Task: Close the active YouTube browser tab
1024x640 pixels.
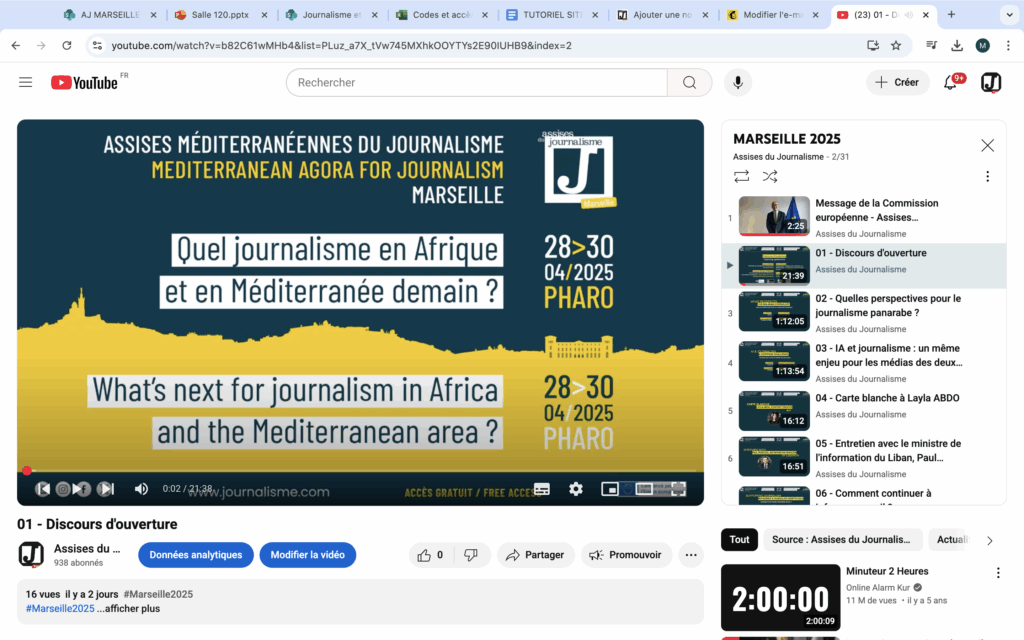Action: 926,14
